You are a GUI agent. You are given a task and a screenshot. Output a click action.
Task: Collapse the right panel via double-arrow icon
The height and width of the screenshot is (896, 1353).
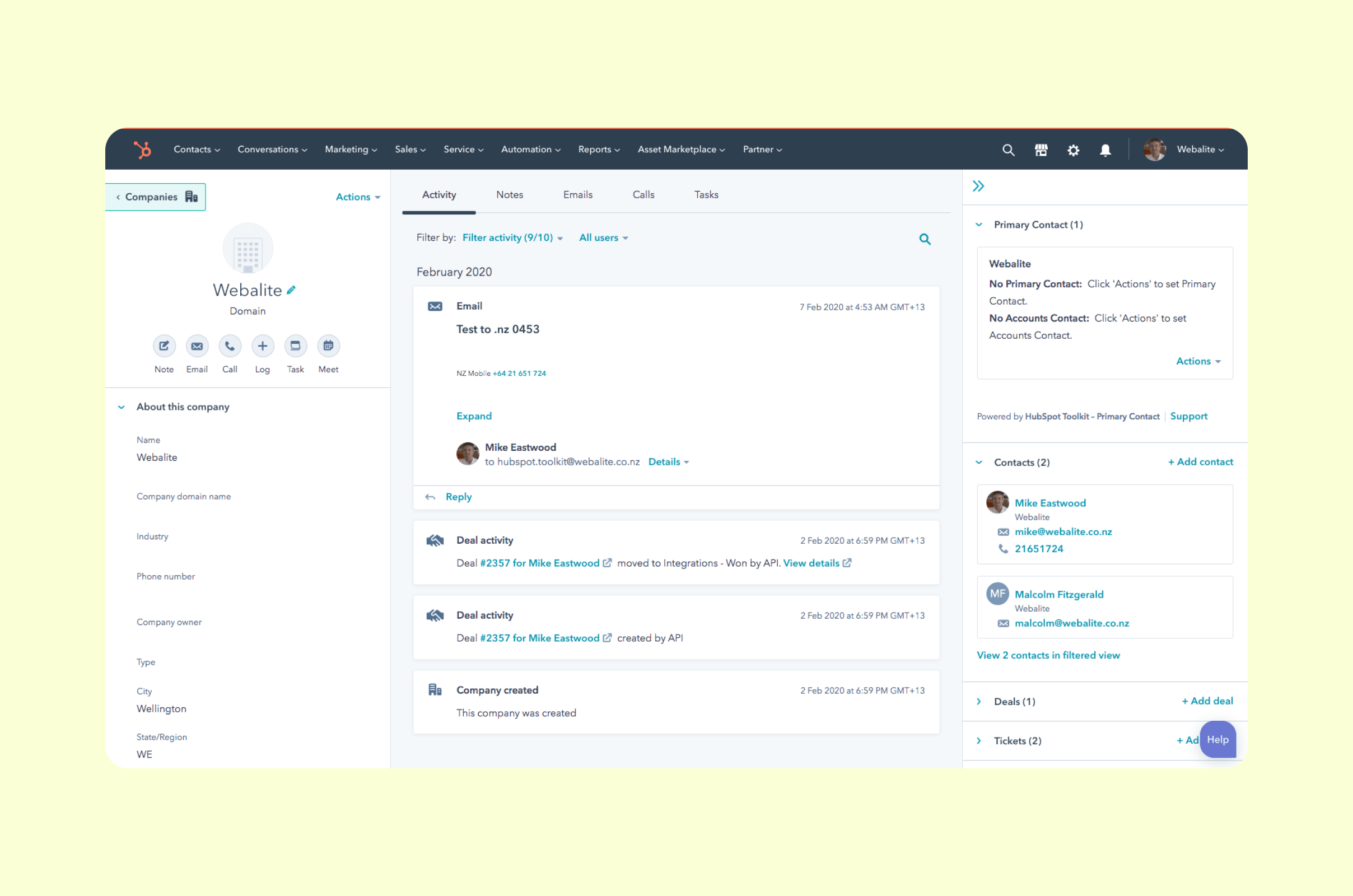pos(978,186)
